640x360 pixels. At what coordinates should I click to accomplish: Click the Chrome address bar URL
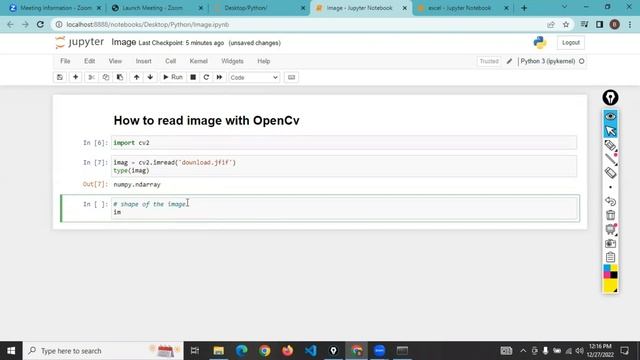point(148,24)
